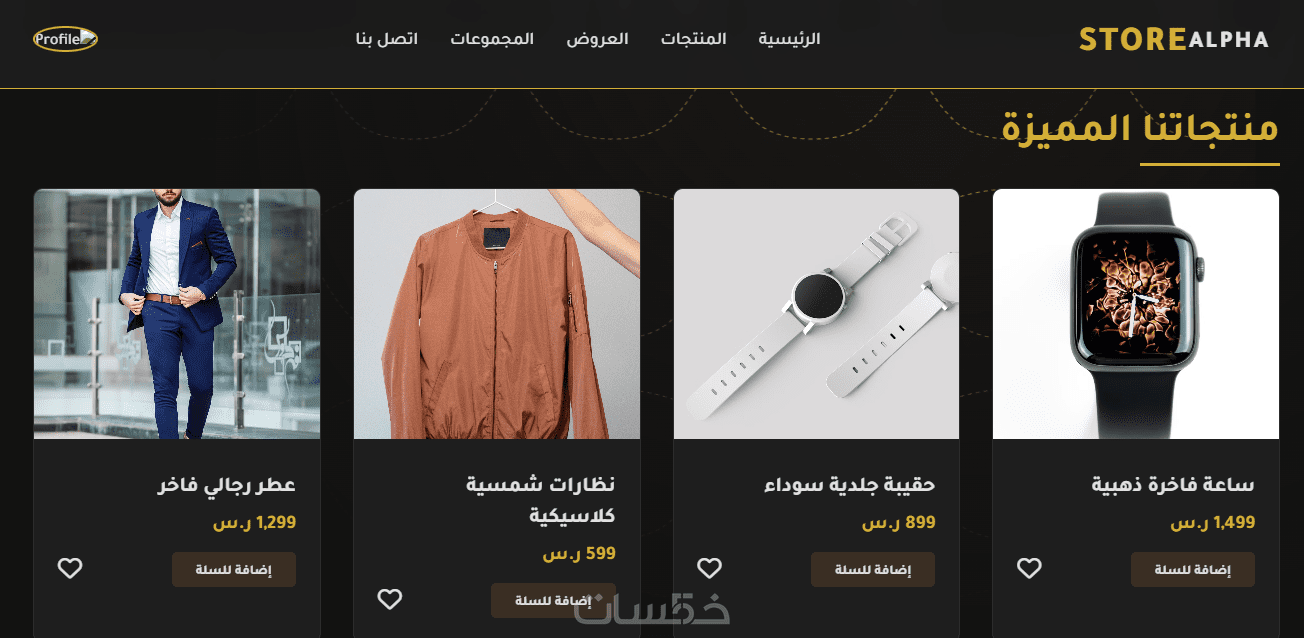The height and width of the screenshot is (638, 1304).
Task: Select المجموعات navigation item
Action: (x=492, y=39)
